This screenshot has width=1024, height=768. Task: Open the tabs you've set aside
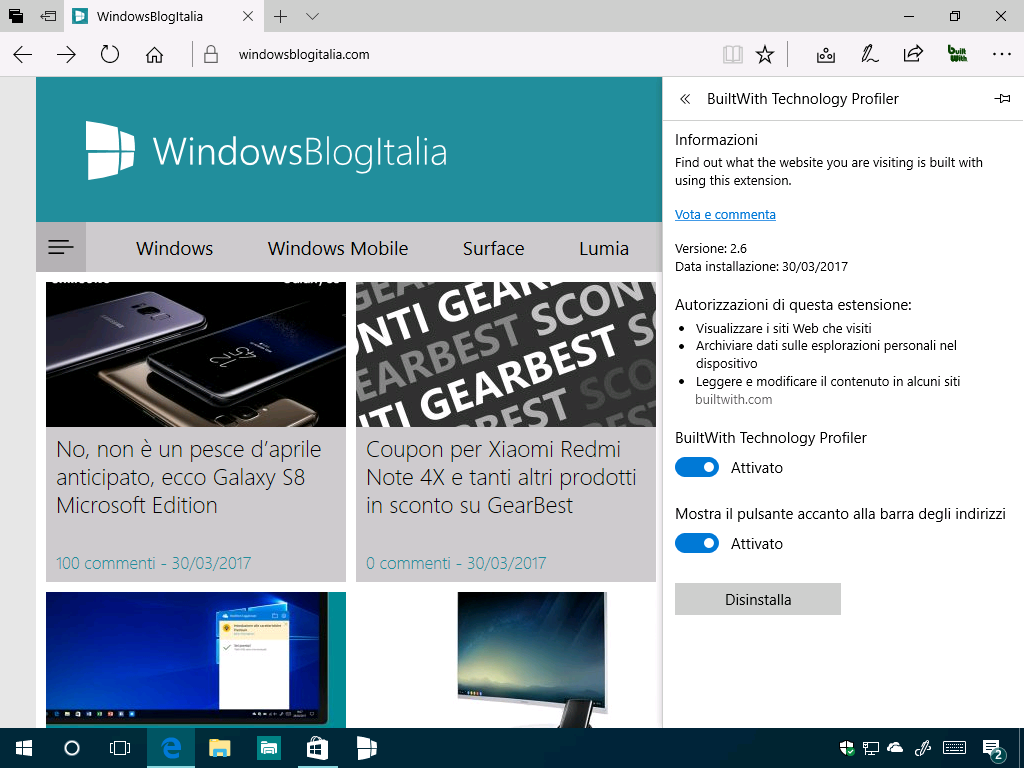point(16,16)
